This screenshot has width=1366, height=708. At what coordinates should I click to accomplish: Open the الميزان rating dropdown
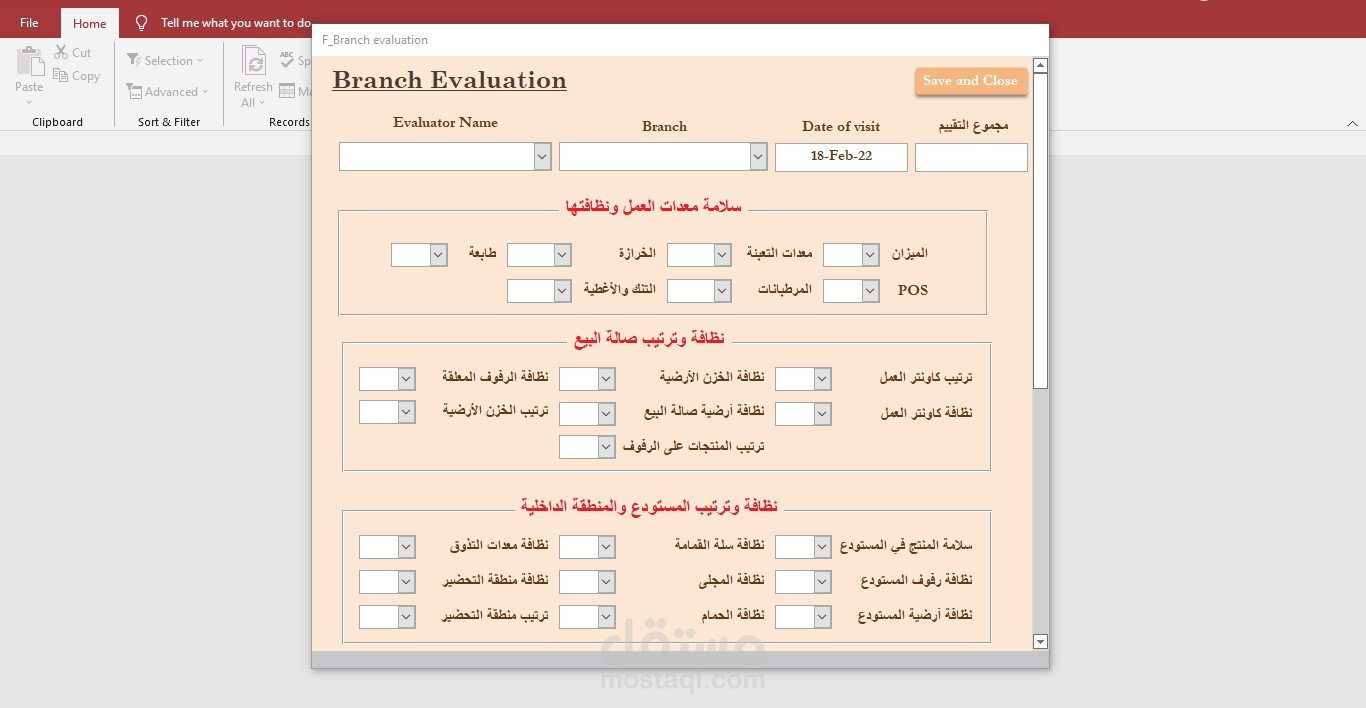(x=870, y=255)
